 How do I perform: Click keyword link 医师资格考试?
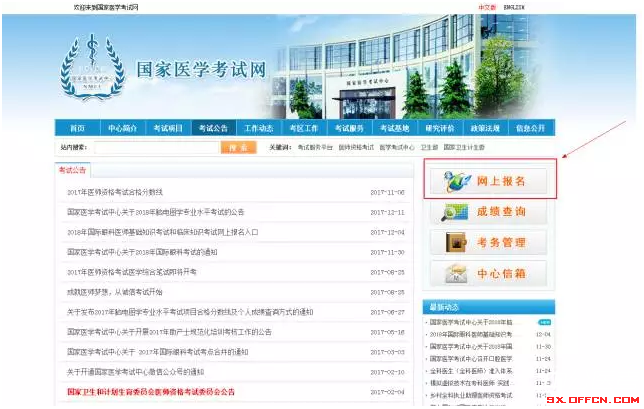pyautogui.click(x=356, y=147)
